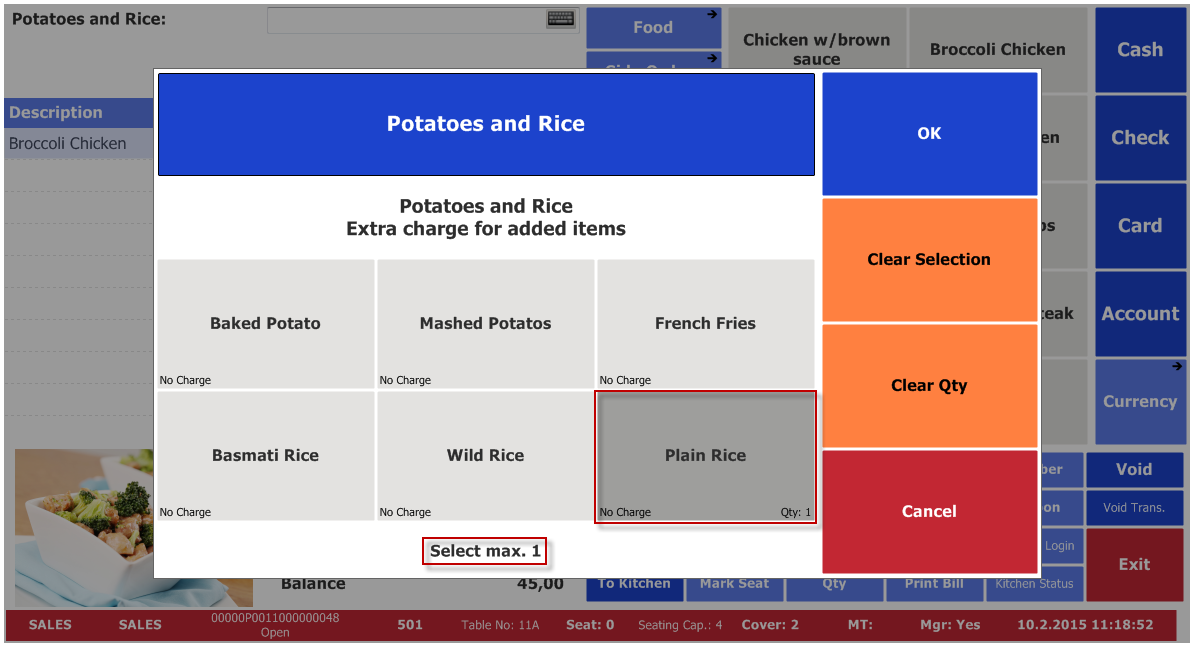Pick the Basmati Rice option
The height and width of the screenshot is (647, 1194).
point(266,456)
